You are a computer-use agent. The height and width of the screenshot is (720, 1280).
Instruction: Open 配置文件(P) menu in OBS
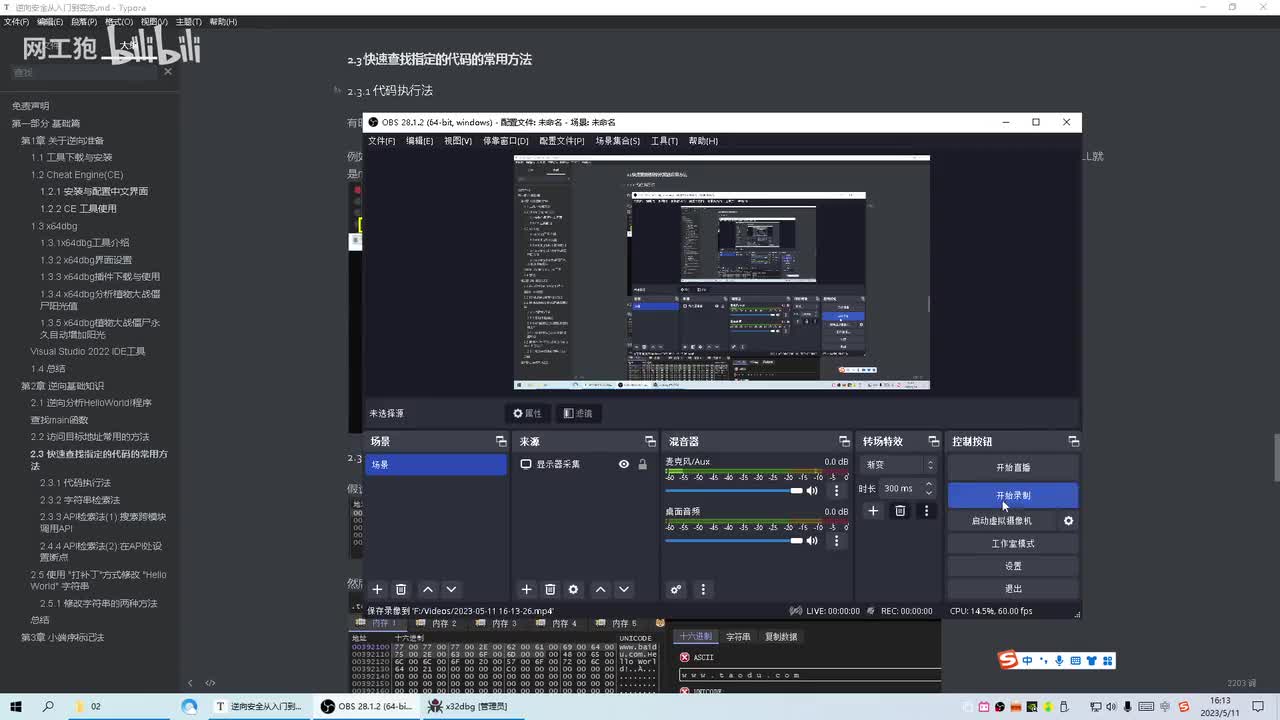coord(561,141)
